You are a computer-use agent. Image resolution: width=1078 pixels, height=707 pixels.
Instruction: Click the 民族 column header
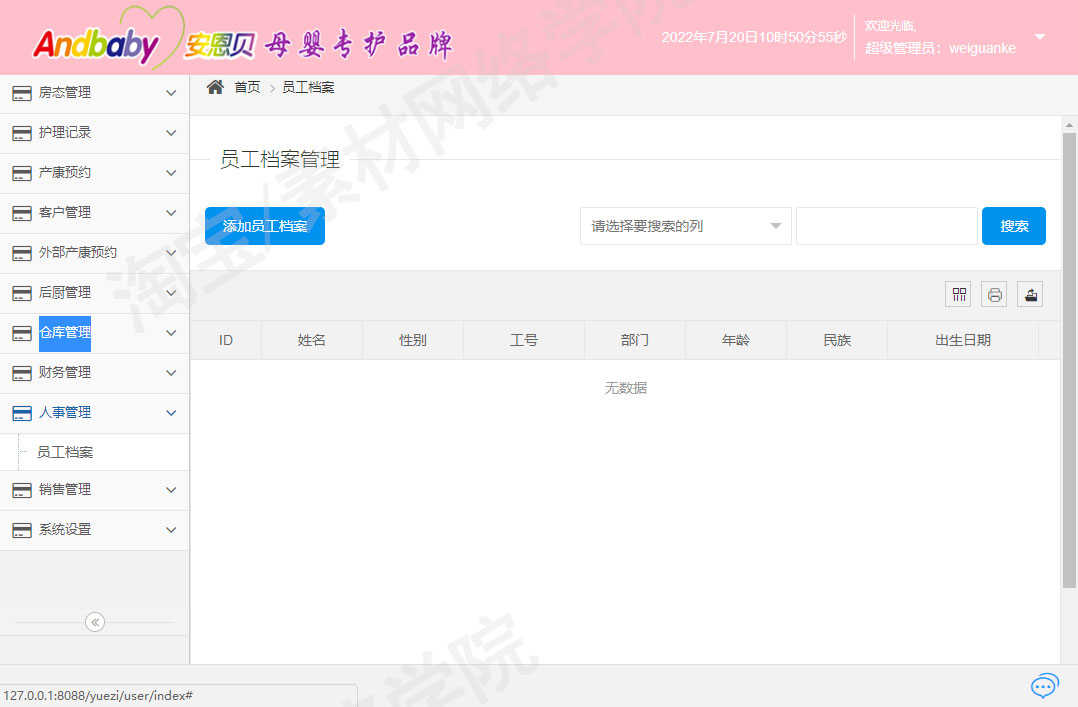click(x=837, y=340)
